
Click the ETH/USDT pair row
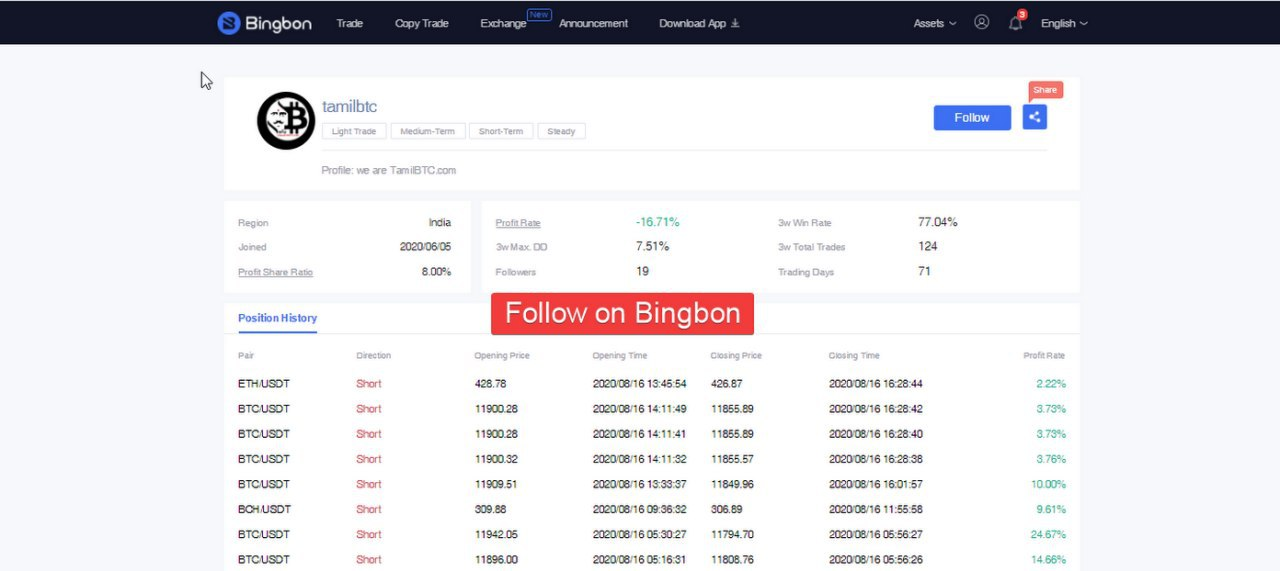coord(652,384)
